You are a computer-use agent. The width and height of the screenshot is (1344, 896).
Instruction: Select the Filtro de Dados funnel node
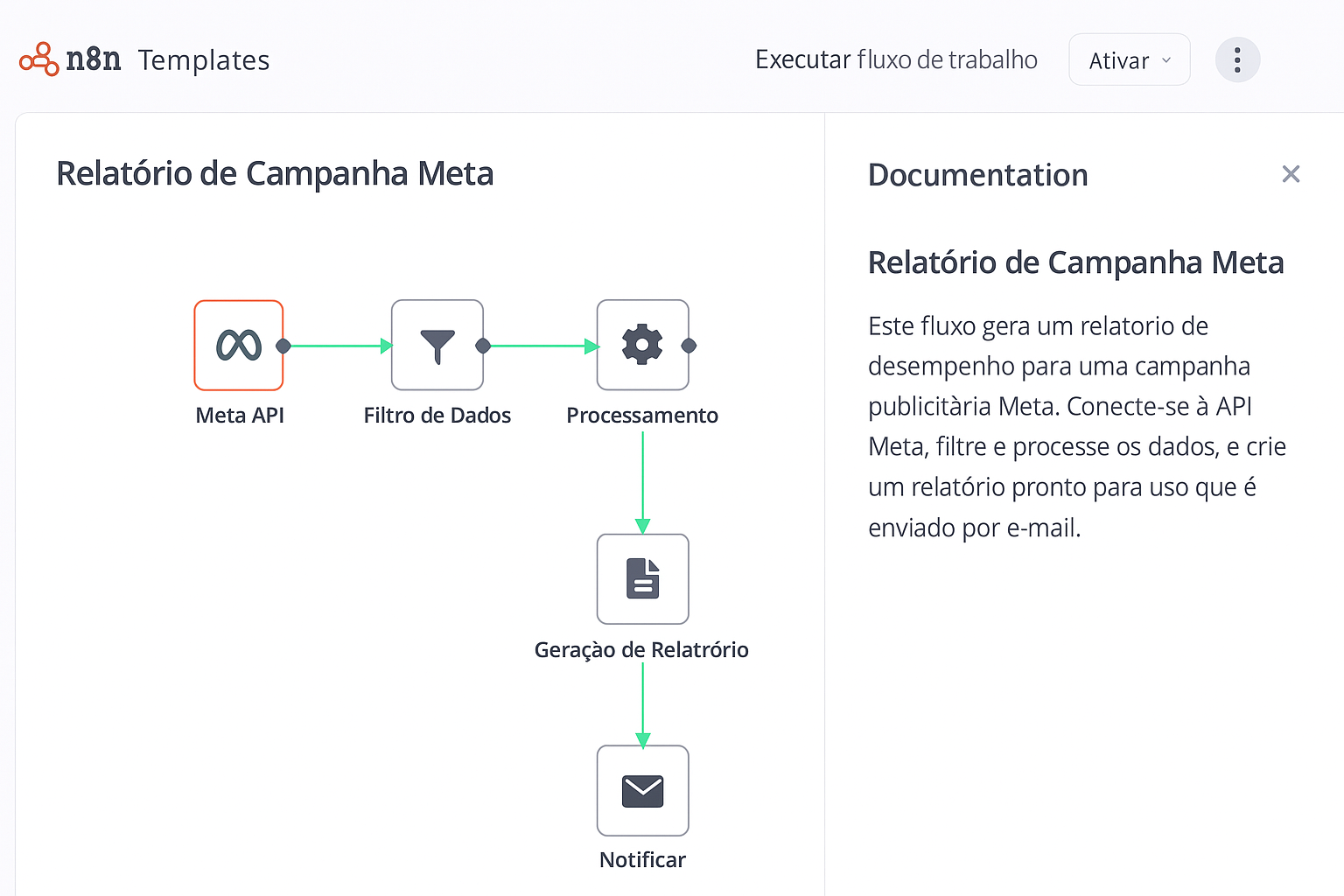click(x=437, y=346)
